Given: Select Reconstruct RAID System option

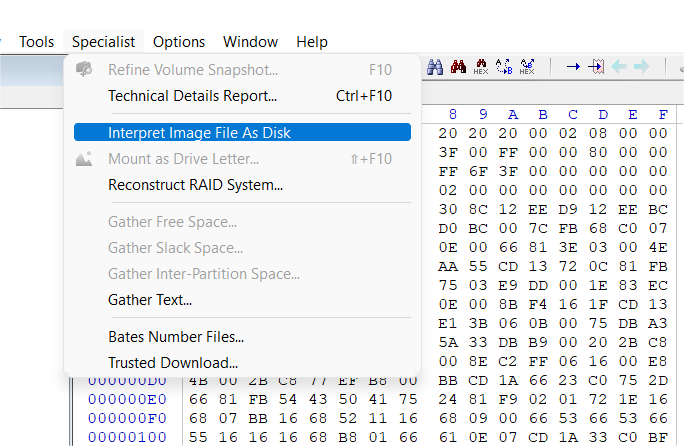Looking at the screenshot, I should point(195,184).
